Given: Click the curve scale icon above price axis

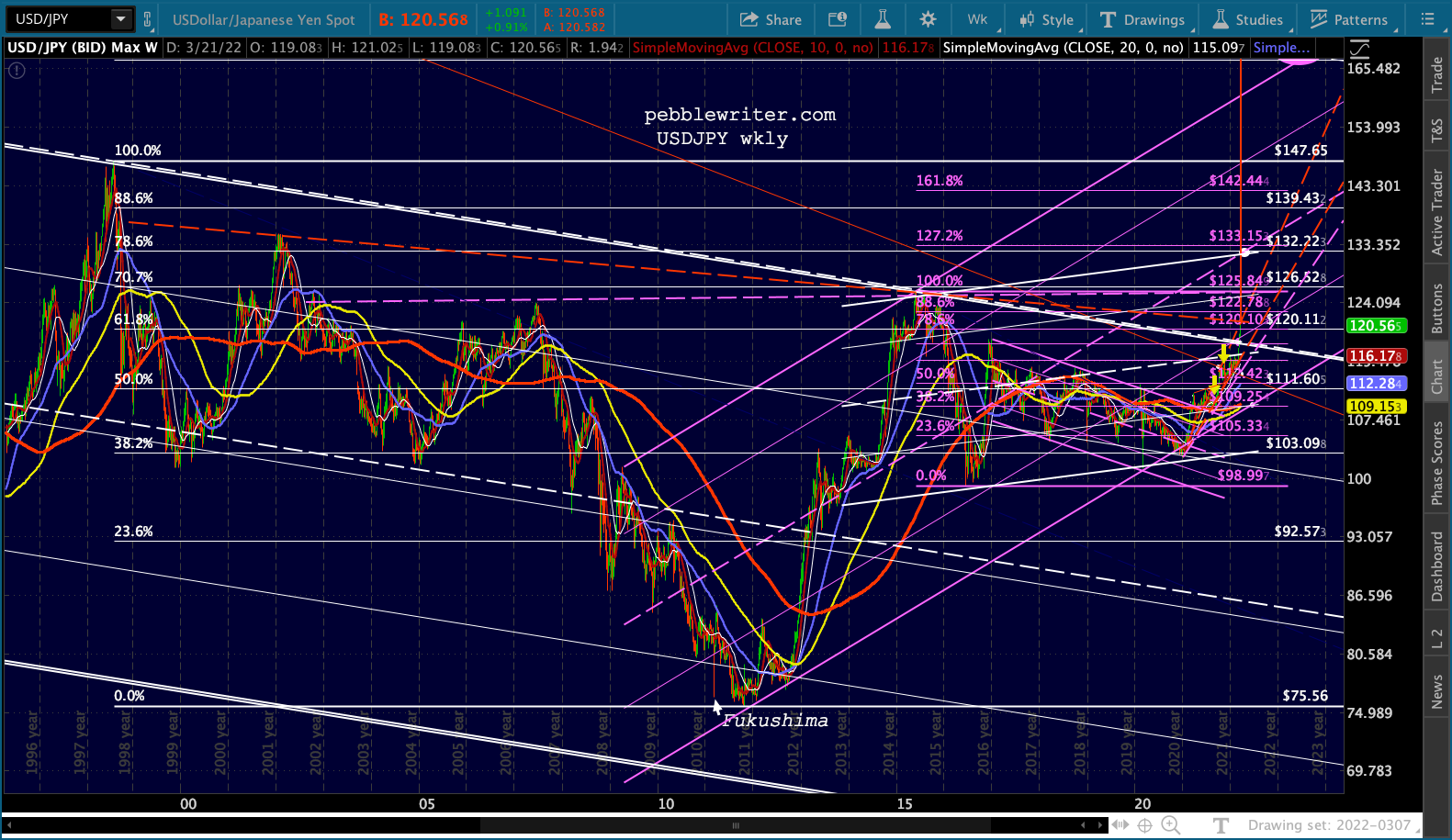Looking at the screenshot, I should click(1358, 48).
